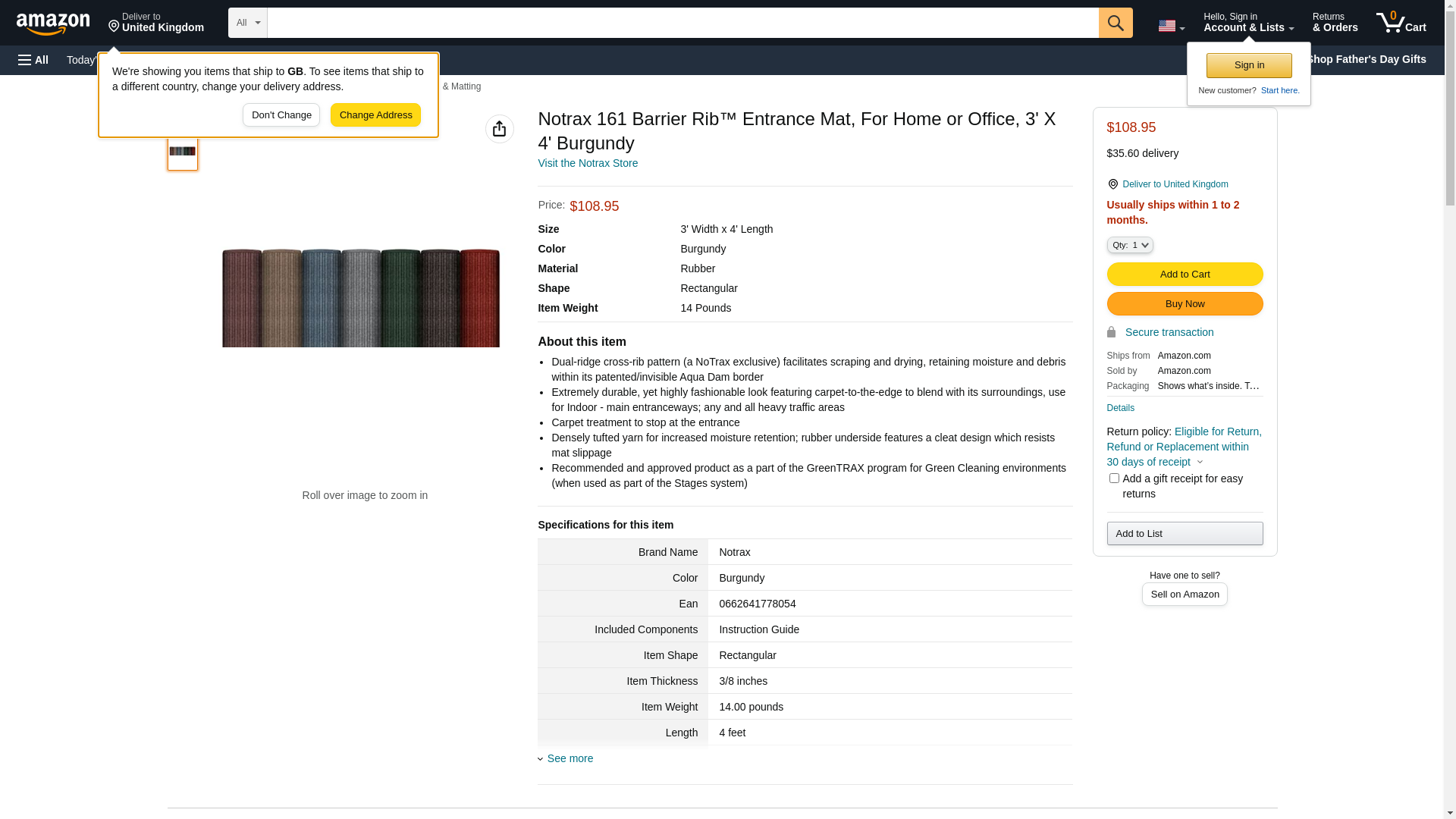
Task: Click the Amazon logo
Action: [53, 24]
